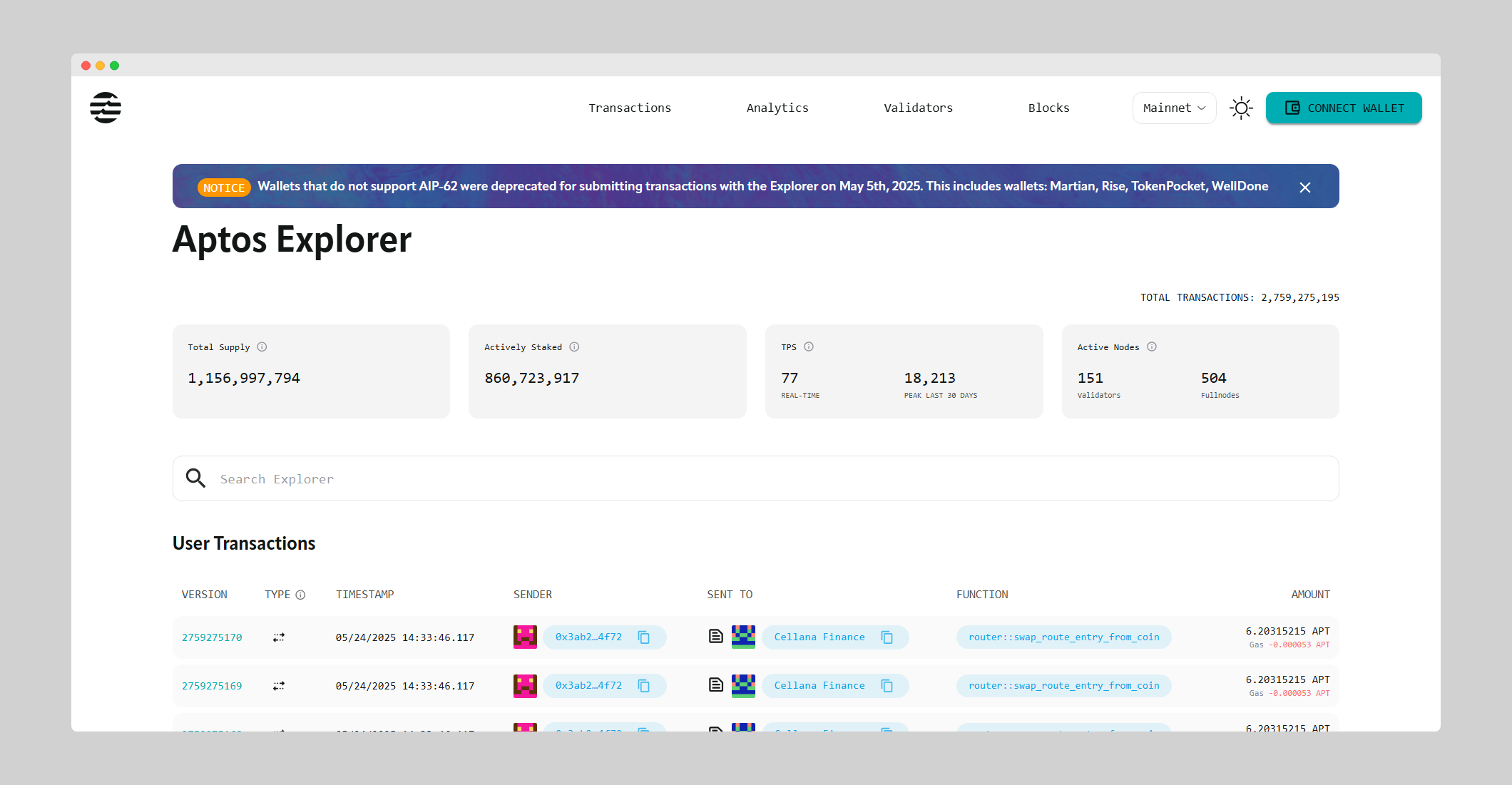The width and height of the screenshot is (1512, 785).
Task: Click the fullnodes count 504
Action: point(1213,379)
